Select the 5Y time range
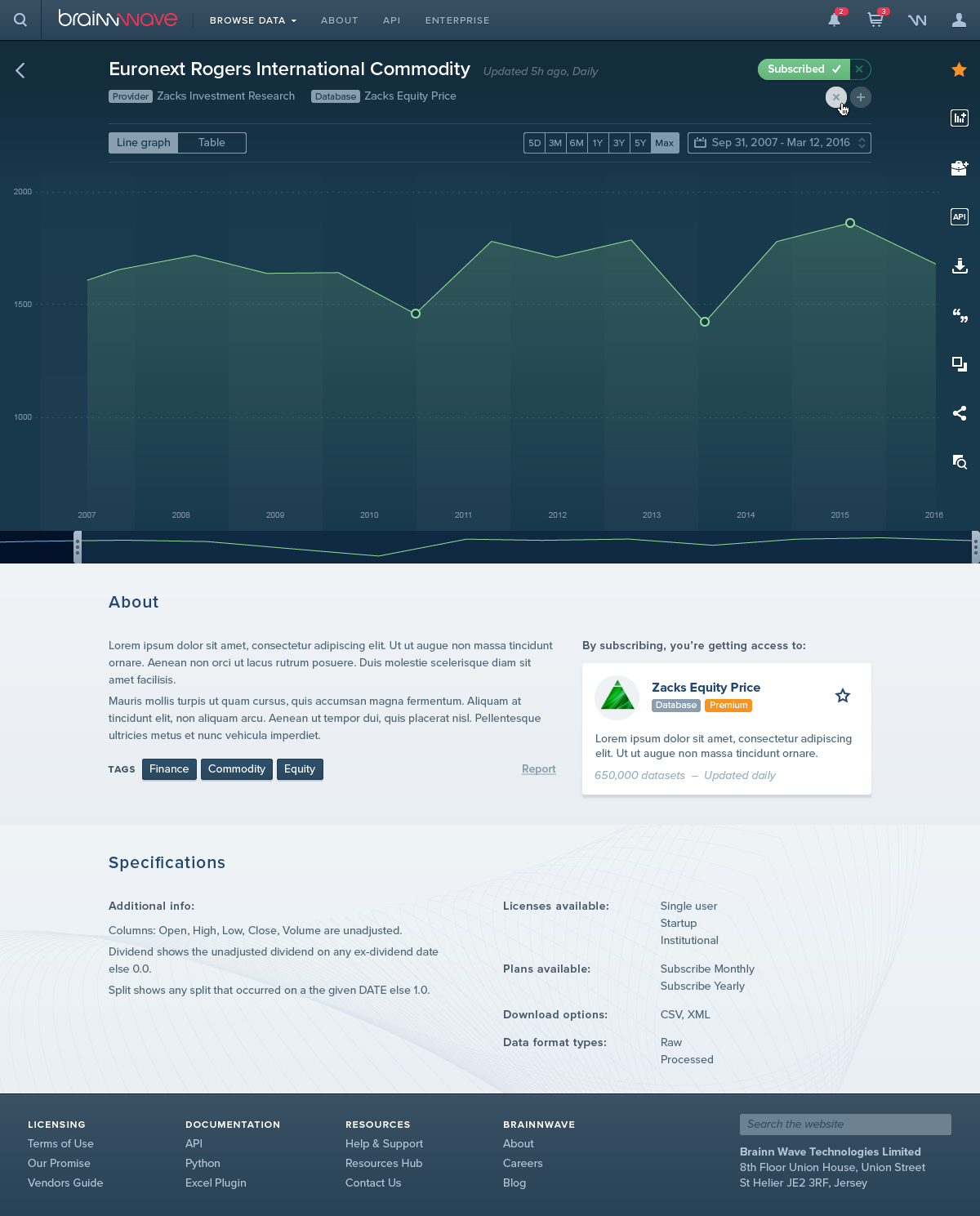Viewport: 980px width, 1216px height. click(640, 143)
